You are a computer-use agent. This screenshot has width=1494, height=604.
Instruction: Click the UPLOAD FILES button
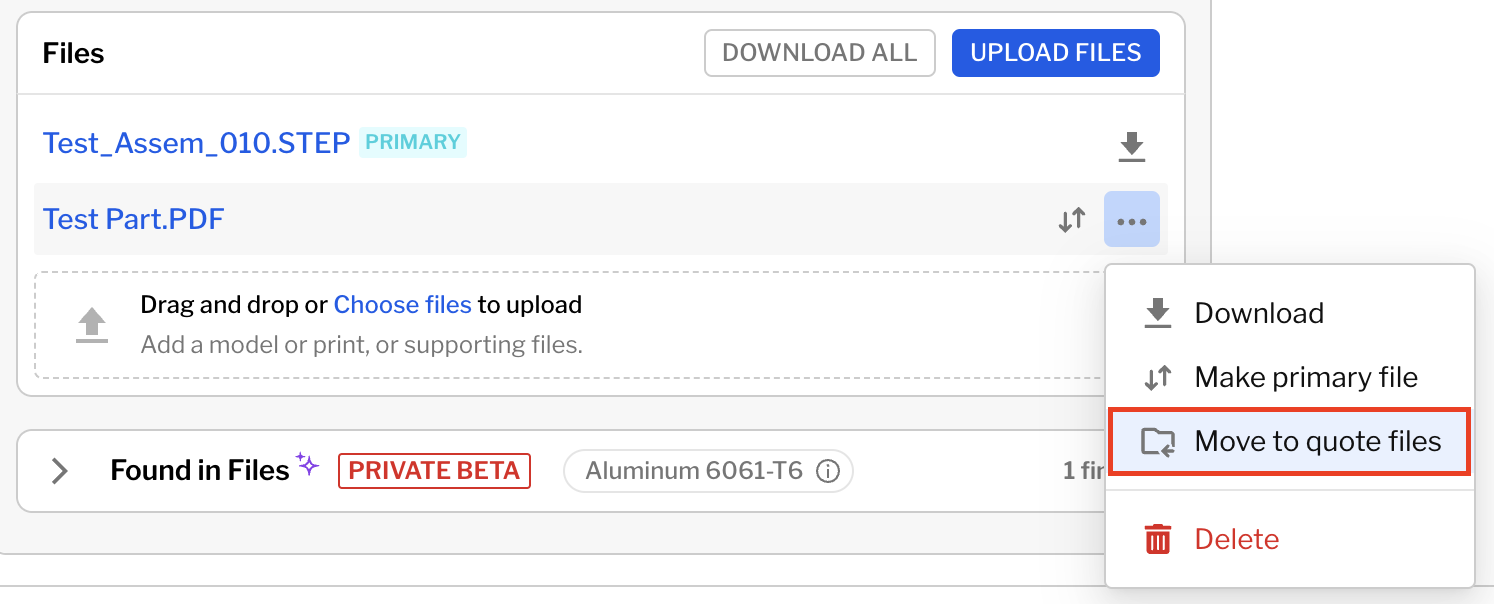(1055, 53)
